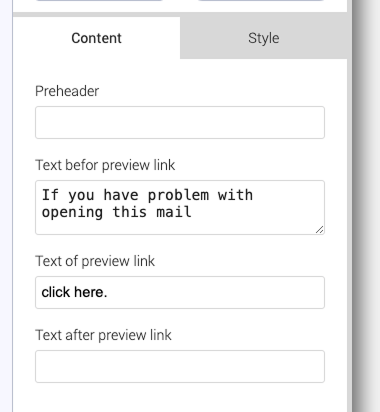
Task: Click the word 'click' in preview link field
Action: coord(56,292)
